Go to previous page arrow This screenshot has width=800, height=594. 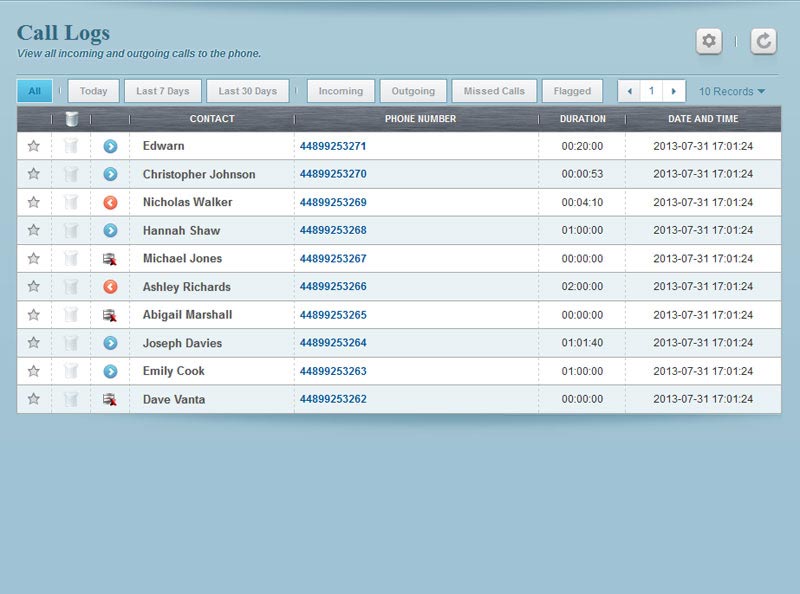point(629,91)
